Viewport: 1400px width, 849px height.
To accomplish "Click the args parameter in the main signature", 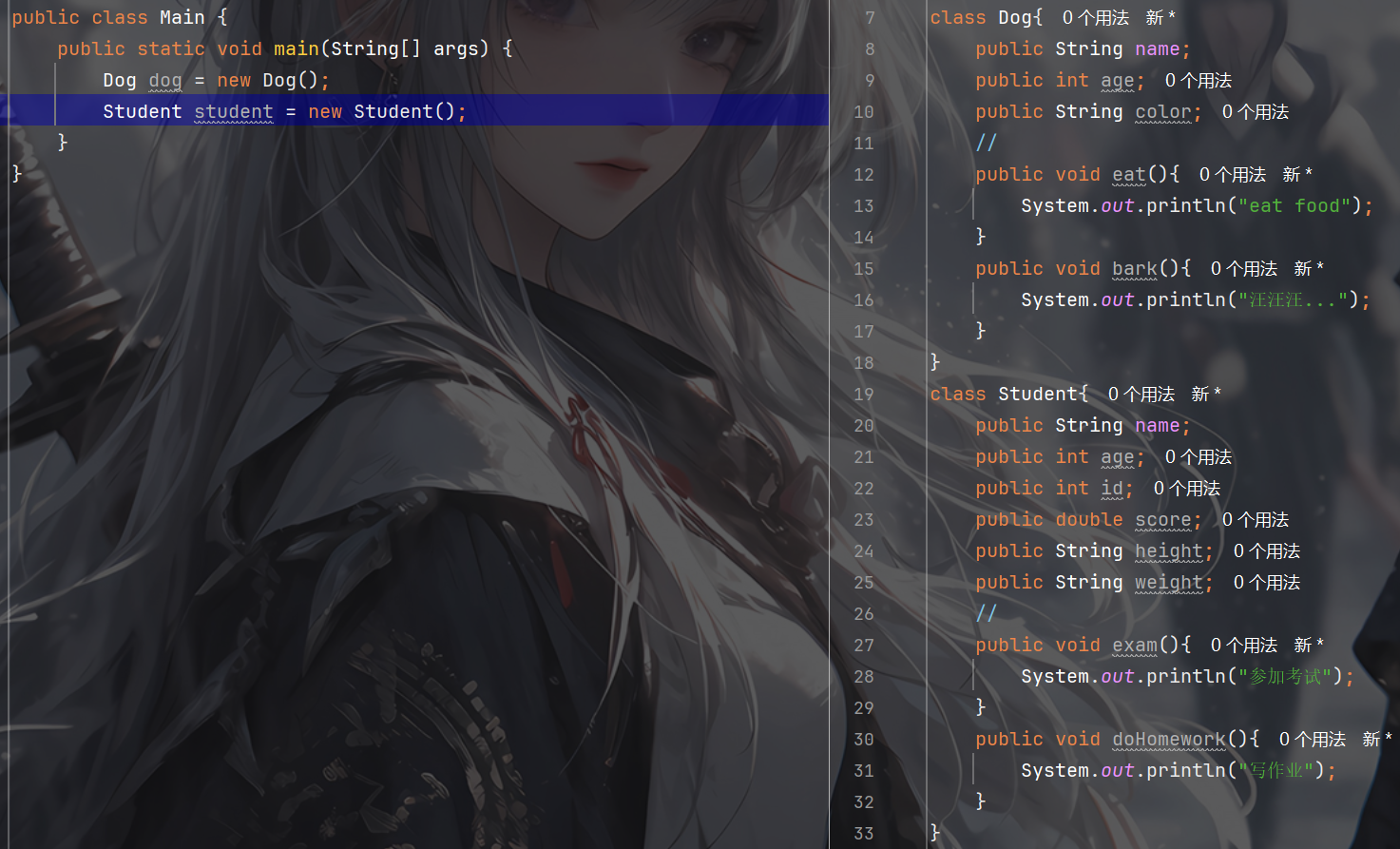I will (456, 48).
